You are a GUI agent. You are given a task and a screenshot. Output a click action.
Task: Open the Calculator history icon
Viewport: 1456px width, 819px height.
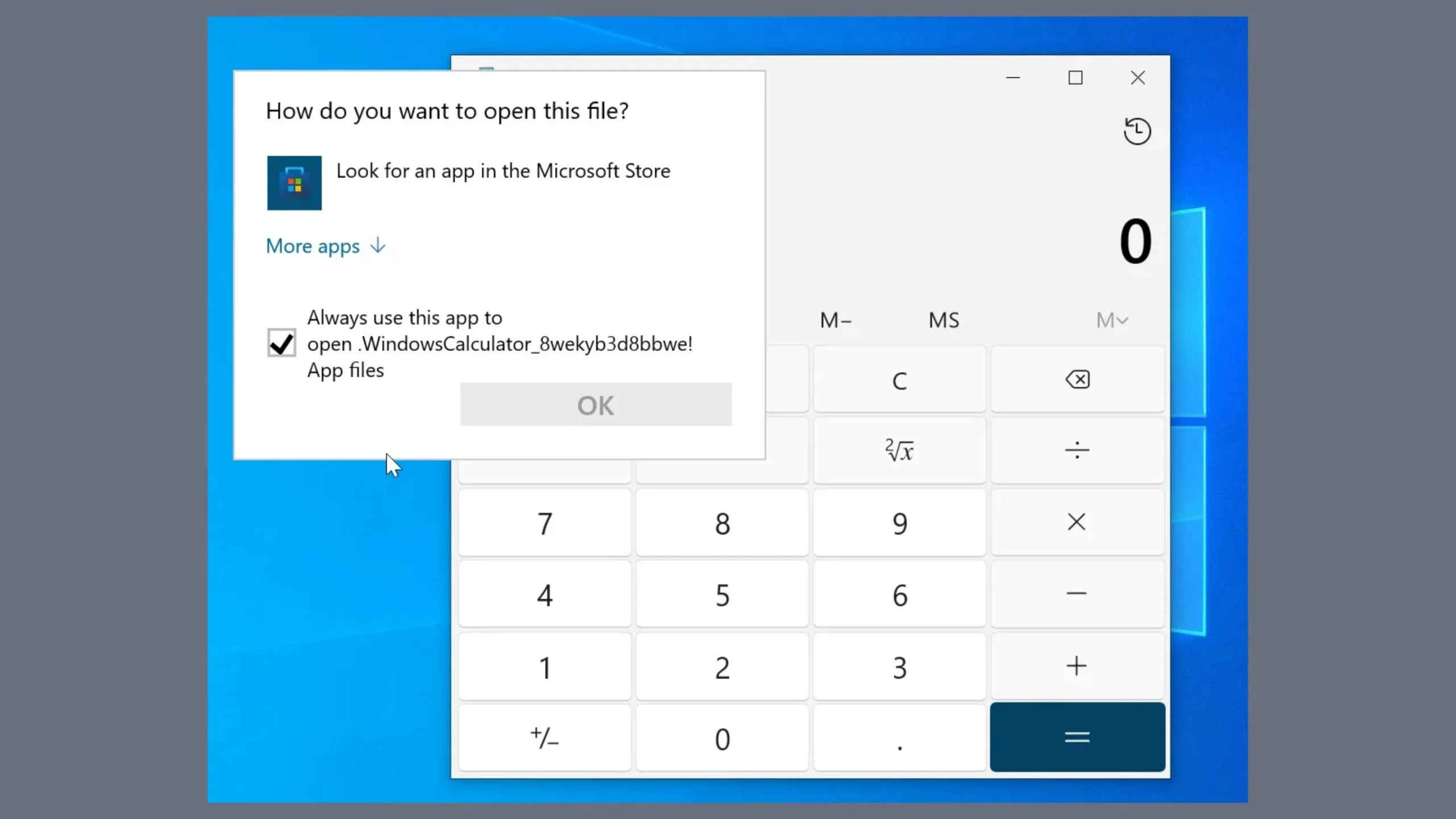pos(1137,131)
